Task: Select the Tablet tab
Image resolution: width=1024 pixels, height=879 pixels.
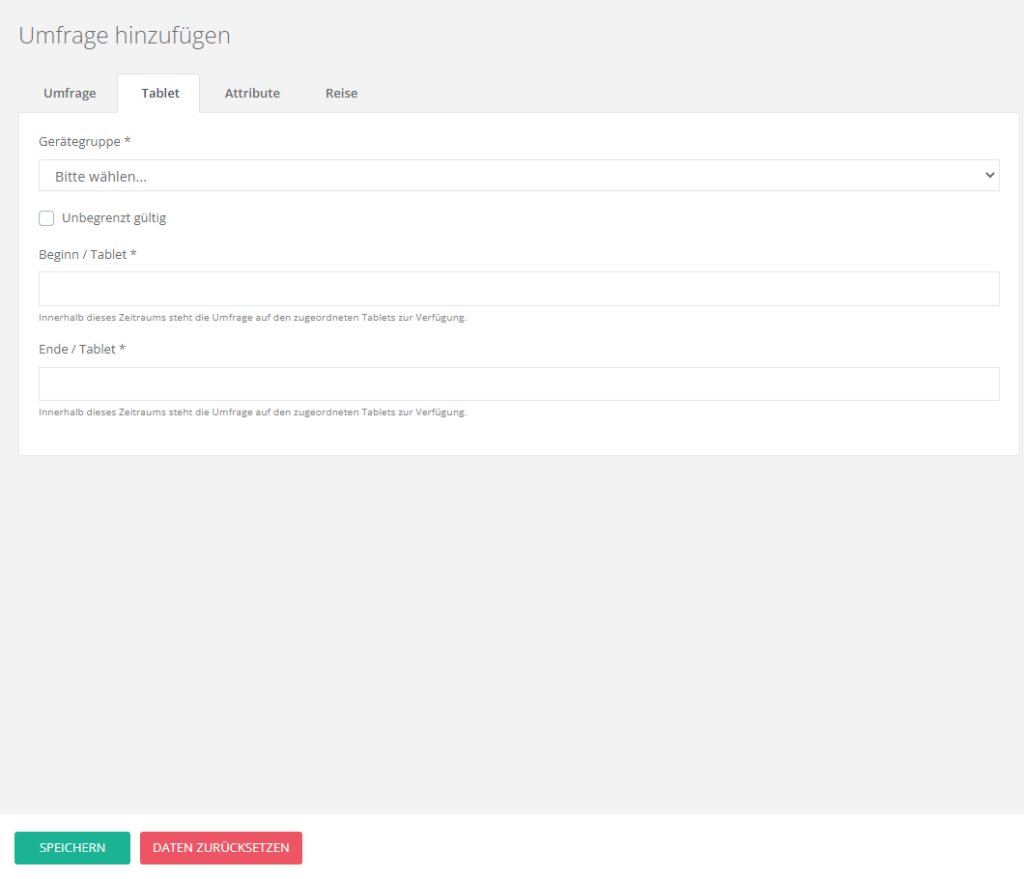Action: click(160, 93)
